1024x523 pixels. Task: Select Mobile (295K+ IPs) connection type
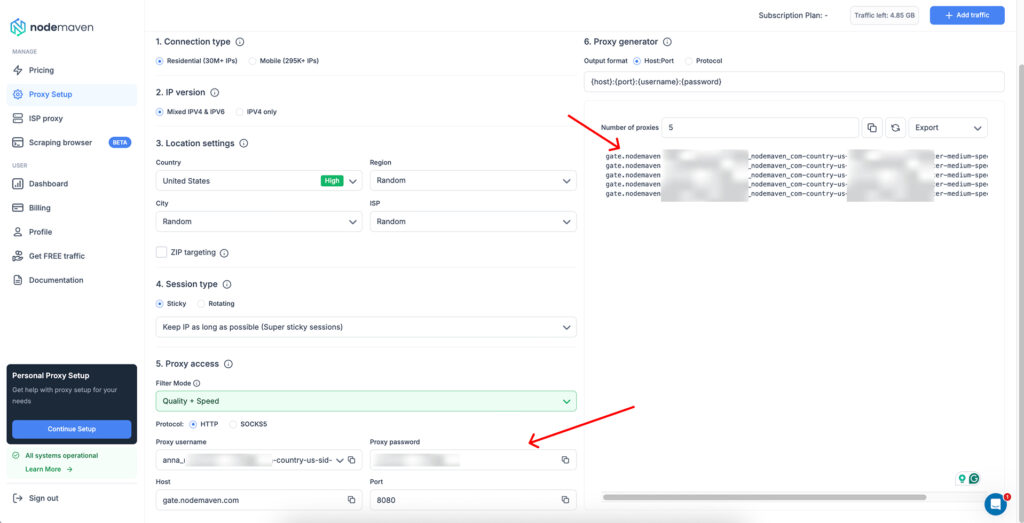252,61
